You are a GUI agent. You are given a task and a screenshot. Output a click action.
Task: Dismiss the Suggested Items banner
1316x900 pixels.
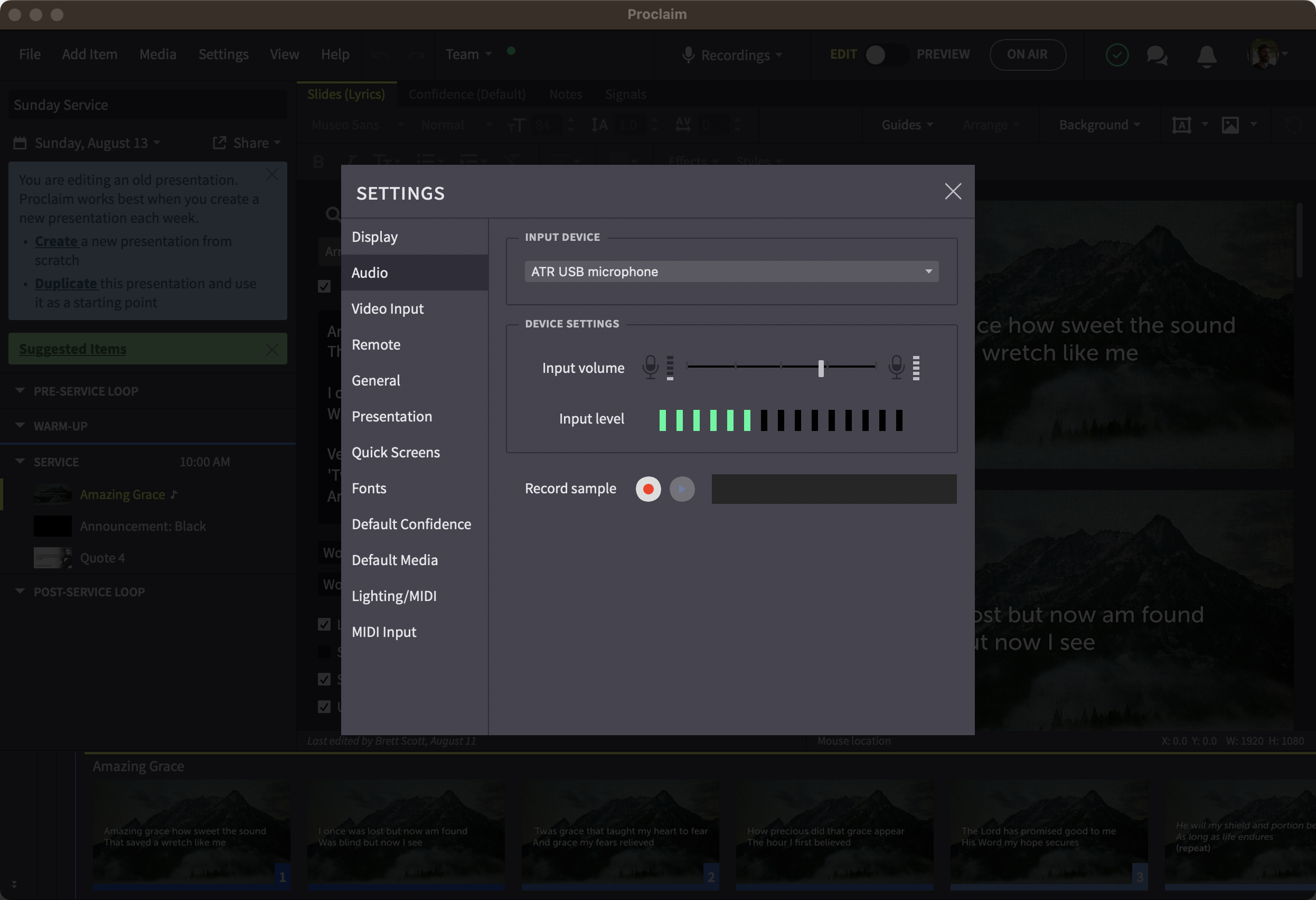[272, 350]
